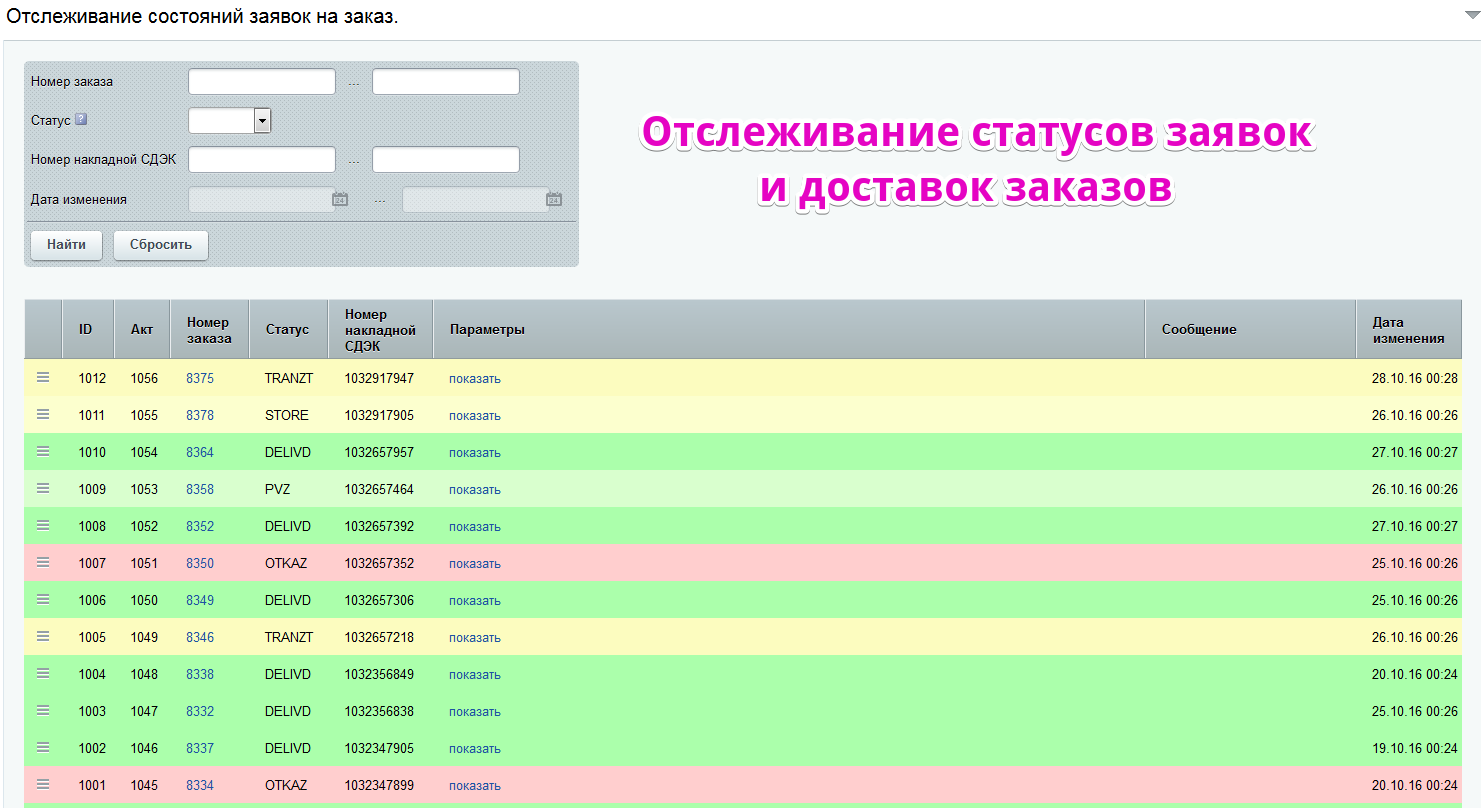The width and height of the screenshot is (1481, 808).
Task: Click the Найти button
Action: pyautogui.click(x=66, y=245)
